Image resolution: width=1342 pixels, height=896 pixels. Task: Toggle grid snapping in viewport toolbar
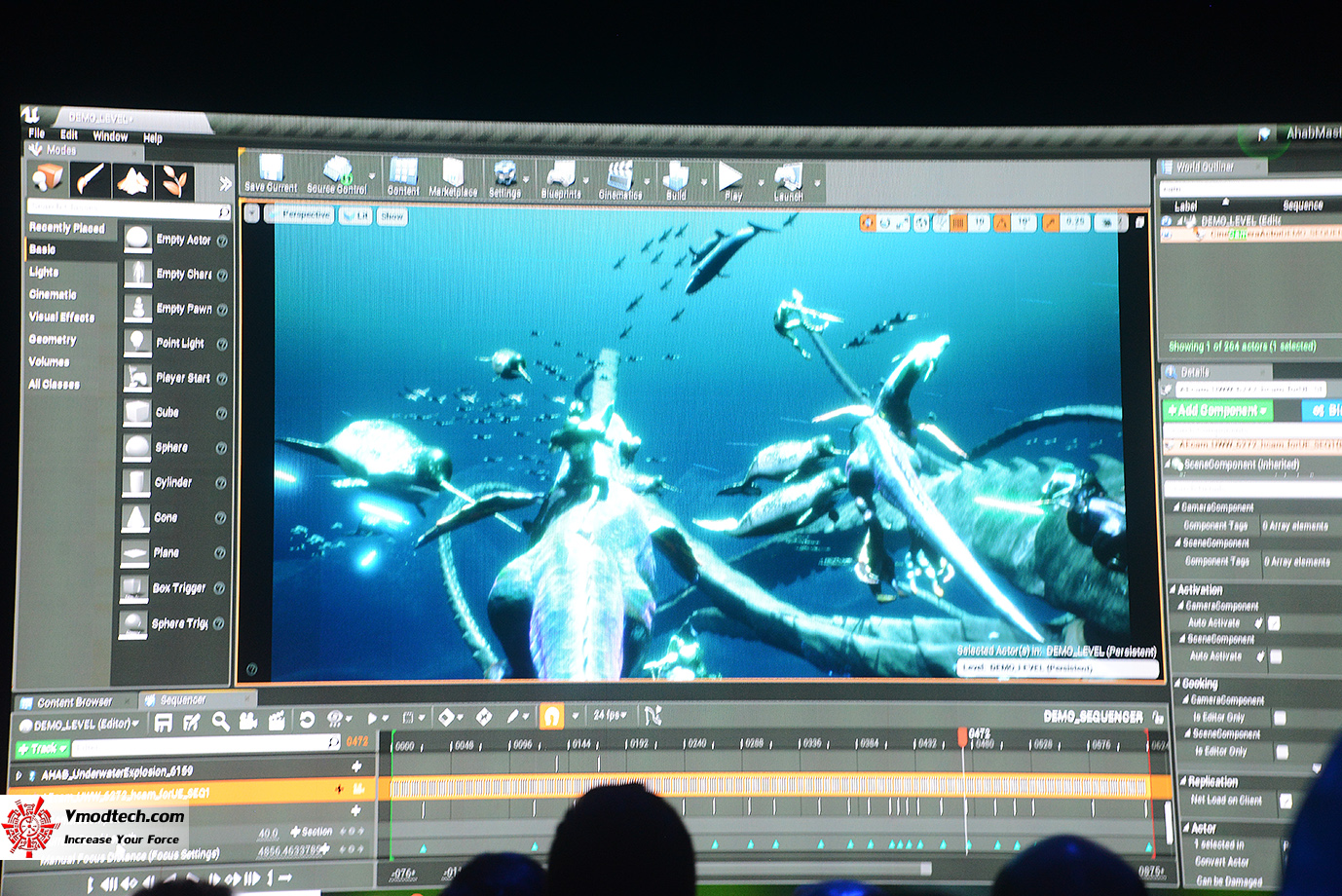(x=958, y=223)
